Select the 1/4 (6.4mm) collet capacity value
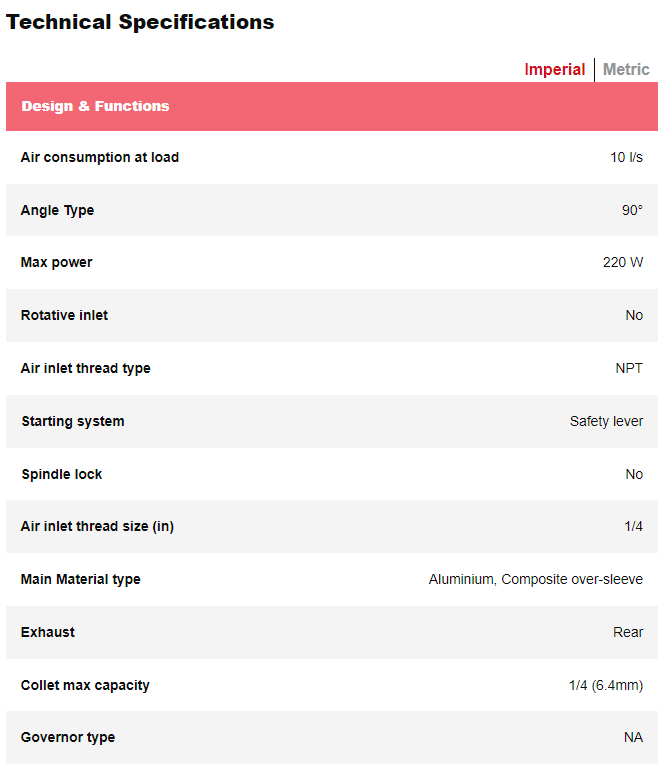 coord(606,685)
